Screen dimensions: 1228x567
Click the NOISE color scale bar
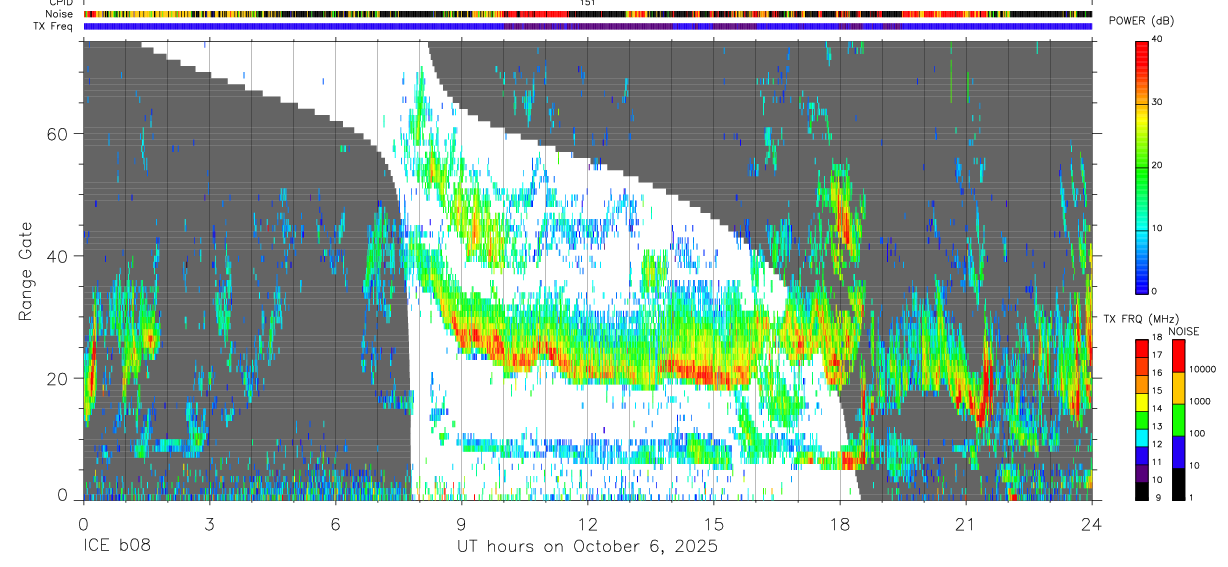(x=1178, y=420)
